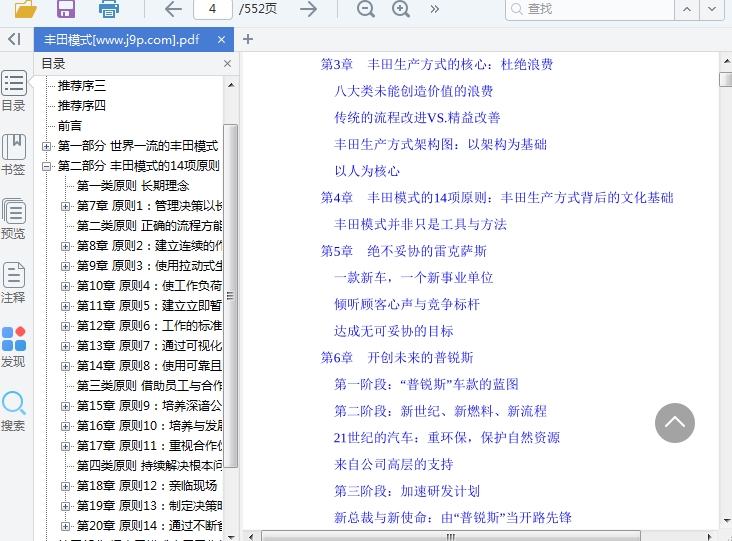Image resolution: width=732 pixels, height=541 pixels.
Task: Close the 丰田模式 PDF tab
Action: point(221,40)
